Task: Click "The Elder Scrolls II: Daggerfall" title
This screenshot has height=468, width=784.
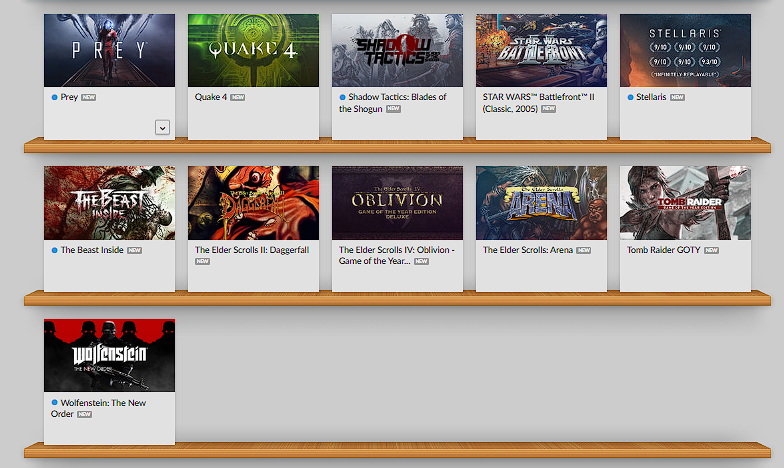Action: point(252,250)
